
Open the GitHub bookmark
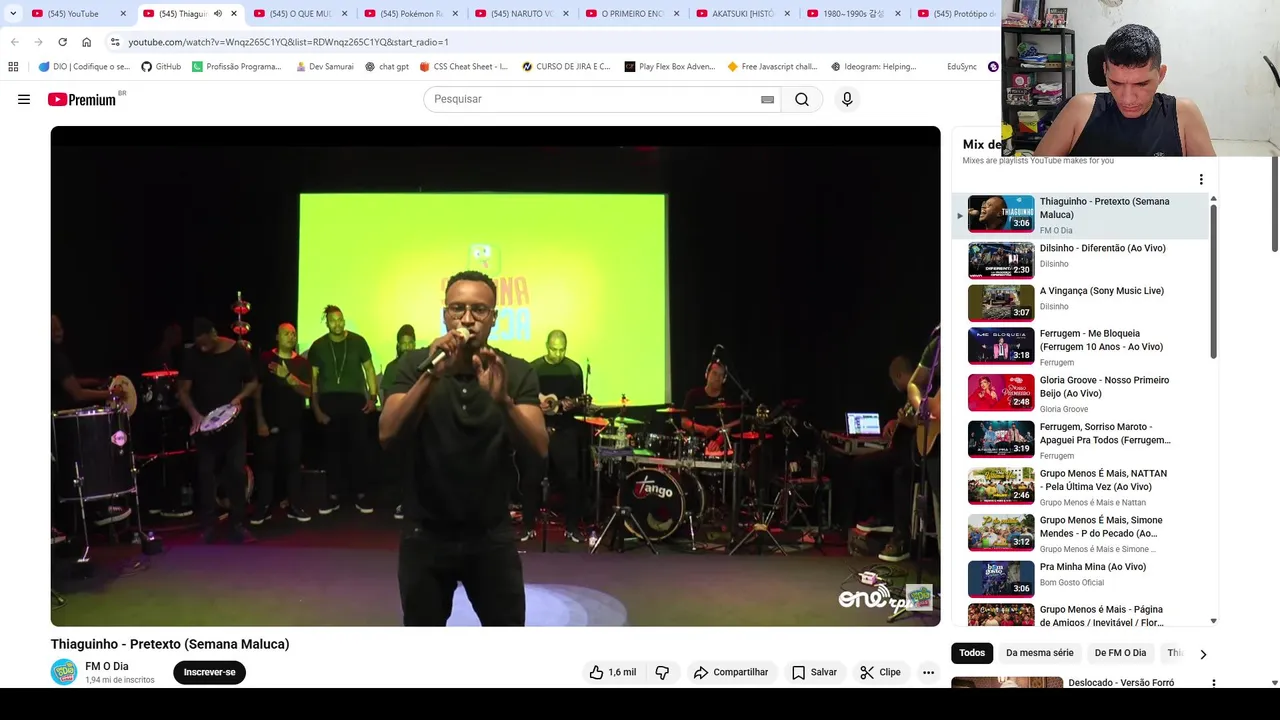tap(161, 67)
